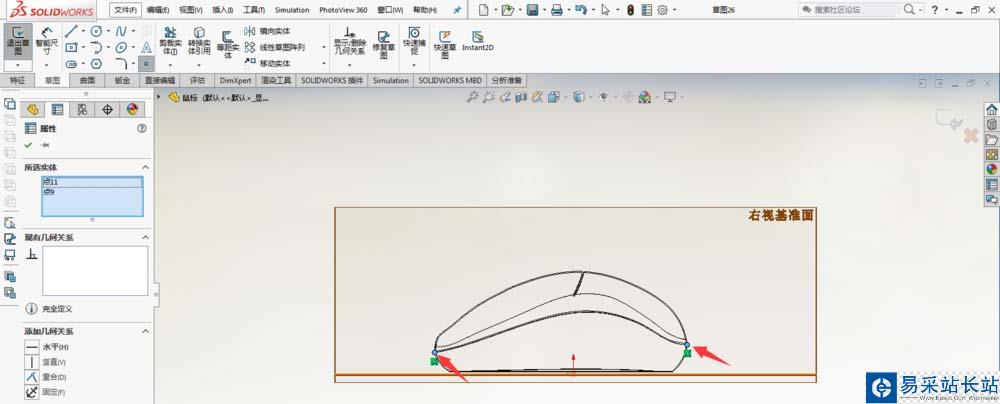Open the Options gear icon

point(663,10)
